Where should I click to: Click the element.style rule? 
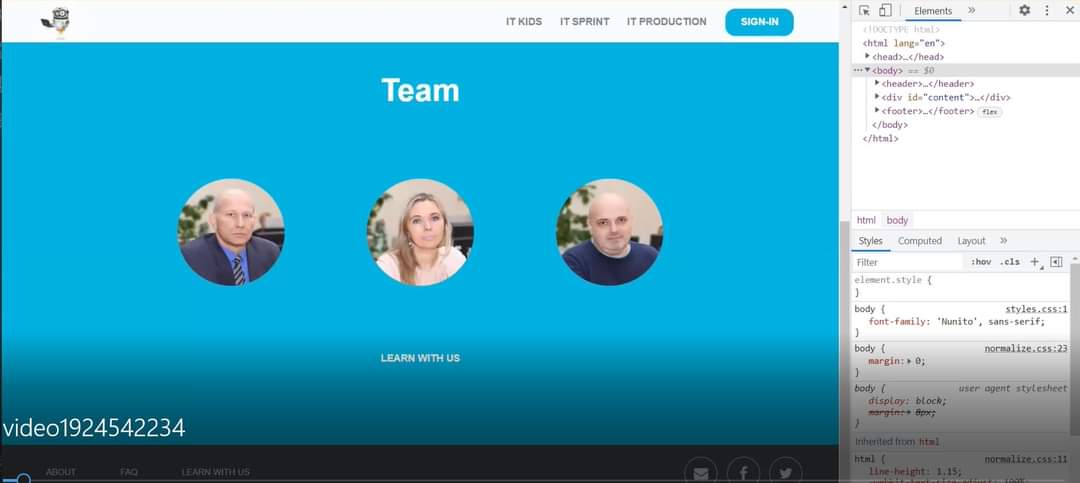click(x=893, y=280)
